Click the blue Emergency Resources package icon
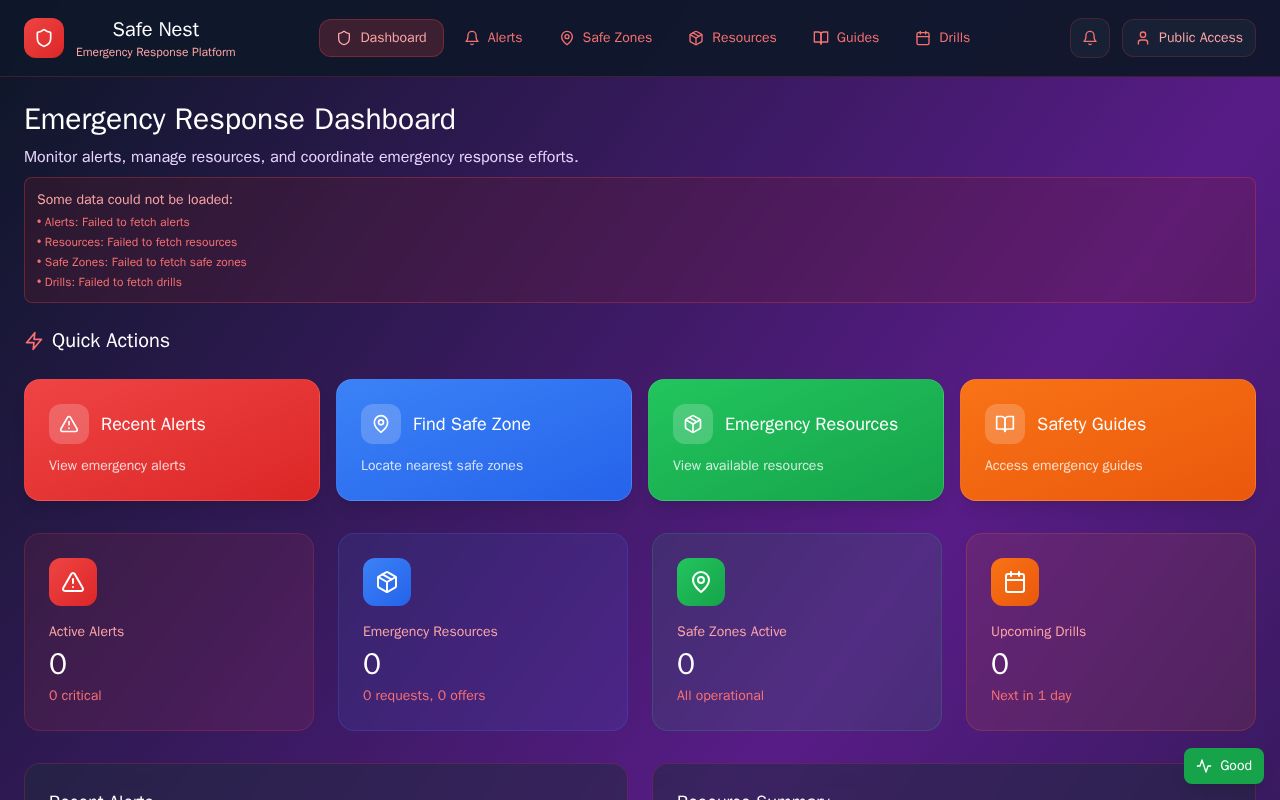The height and width of the screenshot is (800, 1280). pos(387,582)
